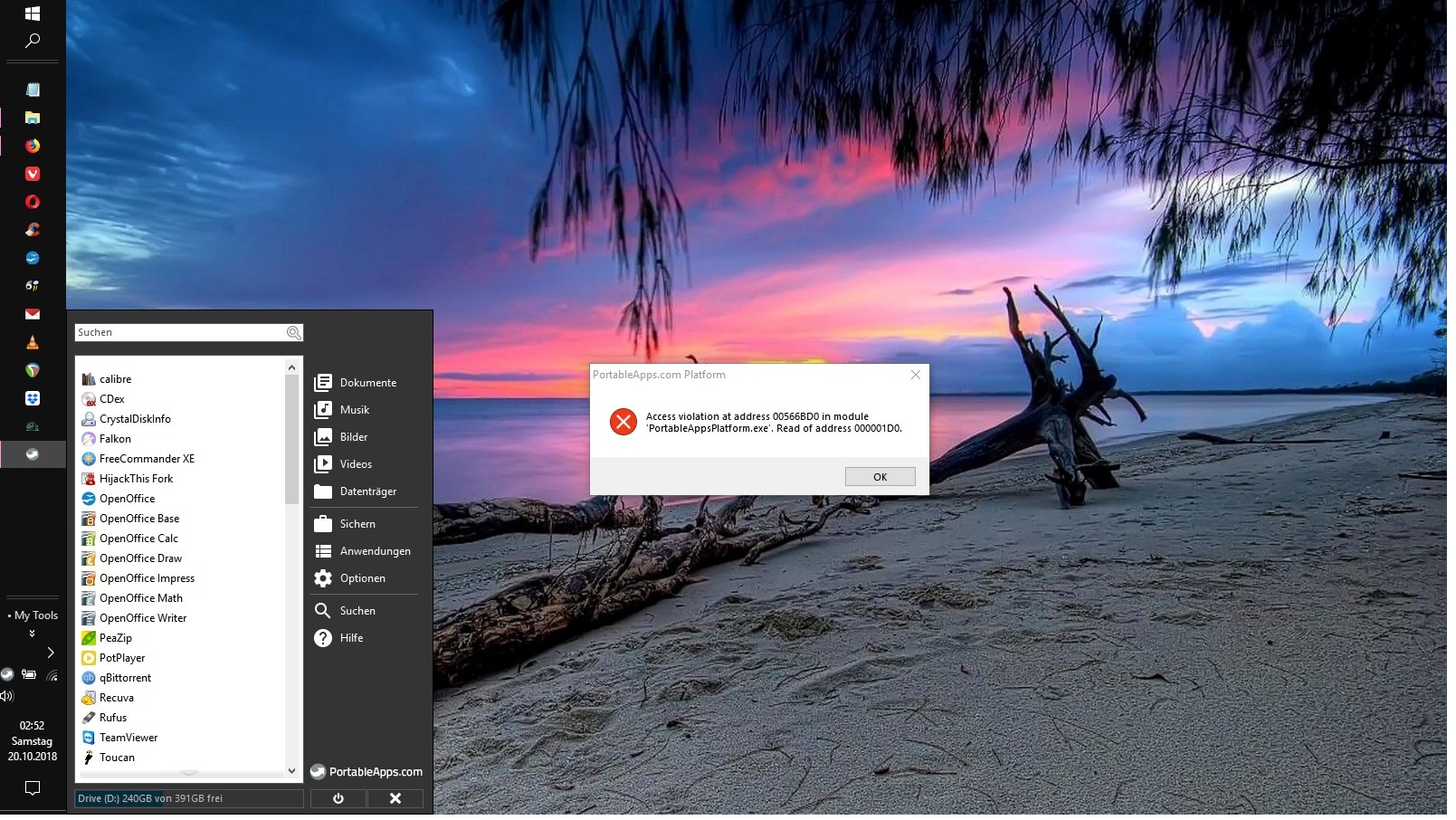This screenshot has width=1456, height=820.
Task: Click the drive D: free space bar
Action: pyautogui.click(x=188, y=798)
